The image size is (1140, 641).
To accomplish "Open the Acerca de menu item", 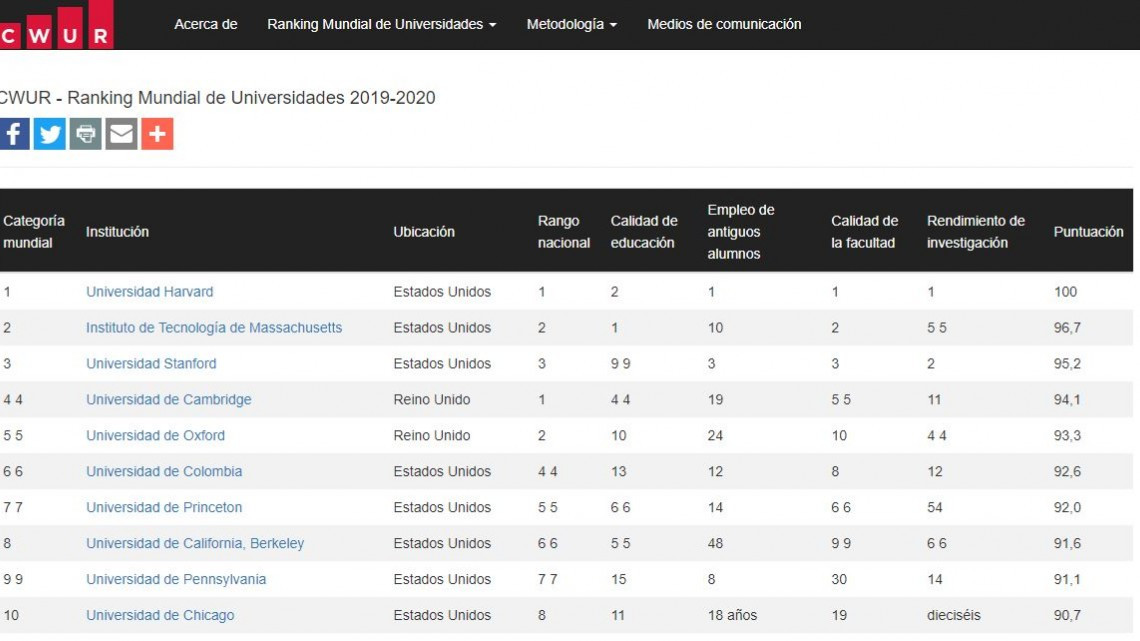I will click(205, 24).
